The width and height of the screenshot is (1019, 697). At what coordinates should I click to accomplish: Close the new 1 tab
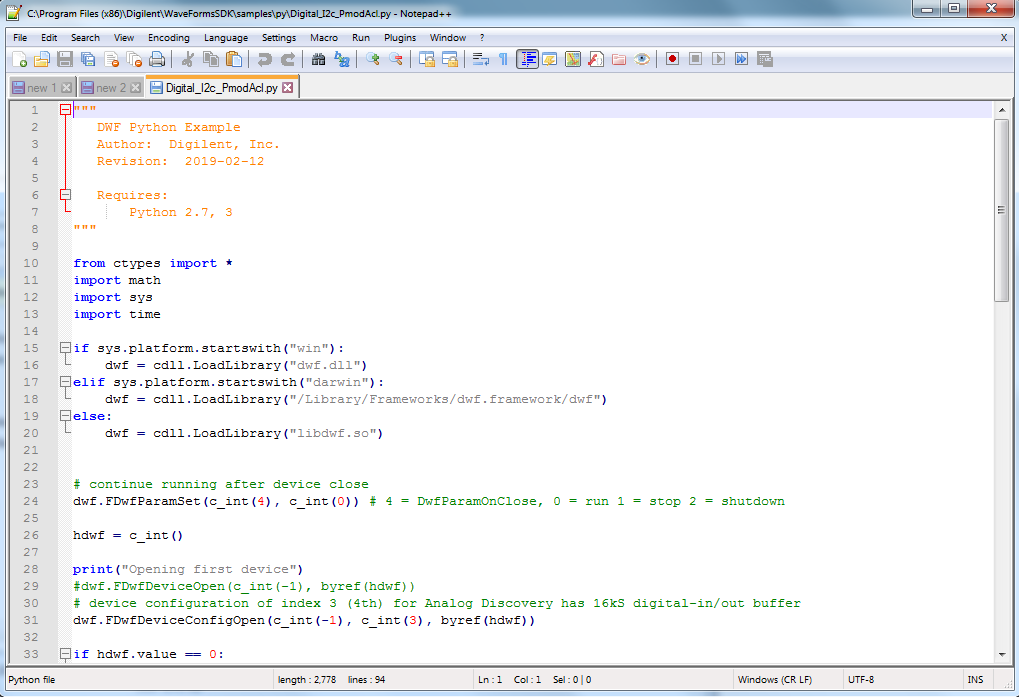[66, 88]
